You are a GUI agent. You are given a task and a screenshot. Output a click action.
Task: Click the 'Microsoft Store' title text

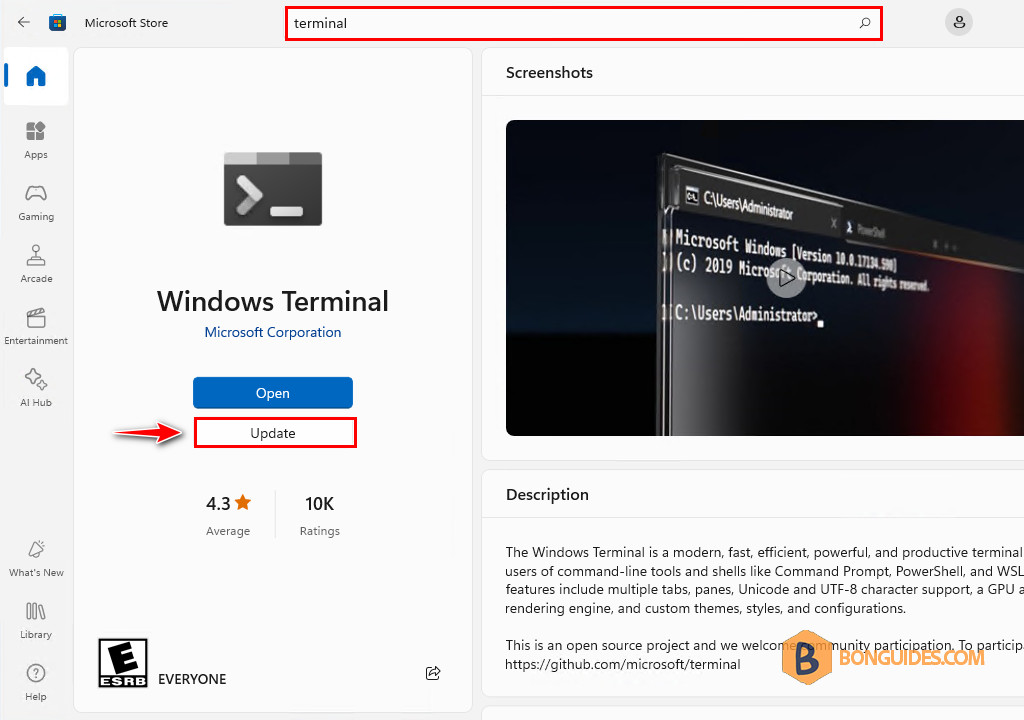point(126,23)
